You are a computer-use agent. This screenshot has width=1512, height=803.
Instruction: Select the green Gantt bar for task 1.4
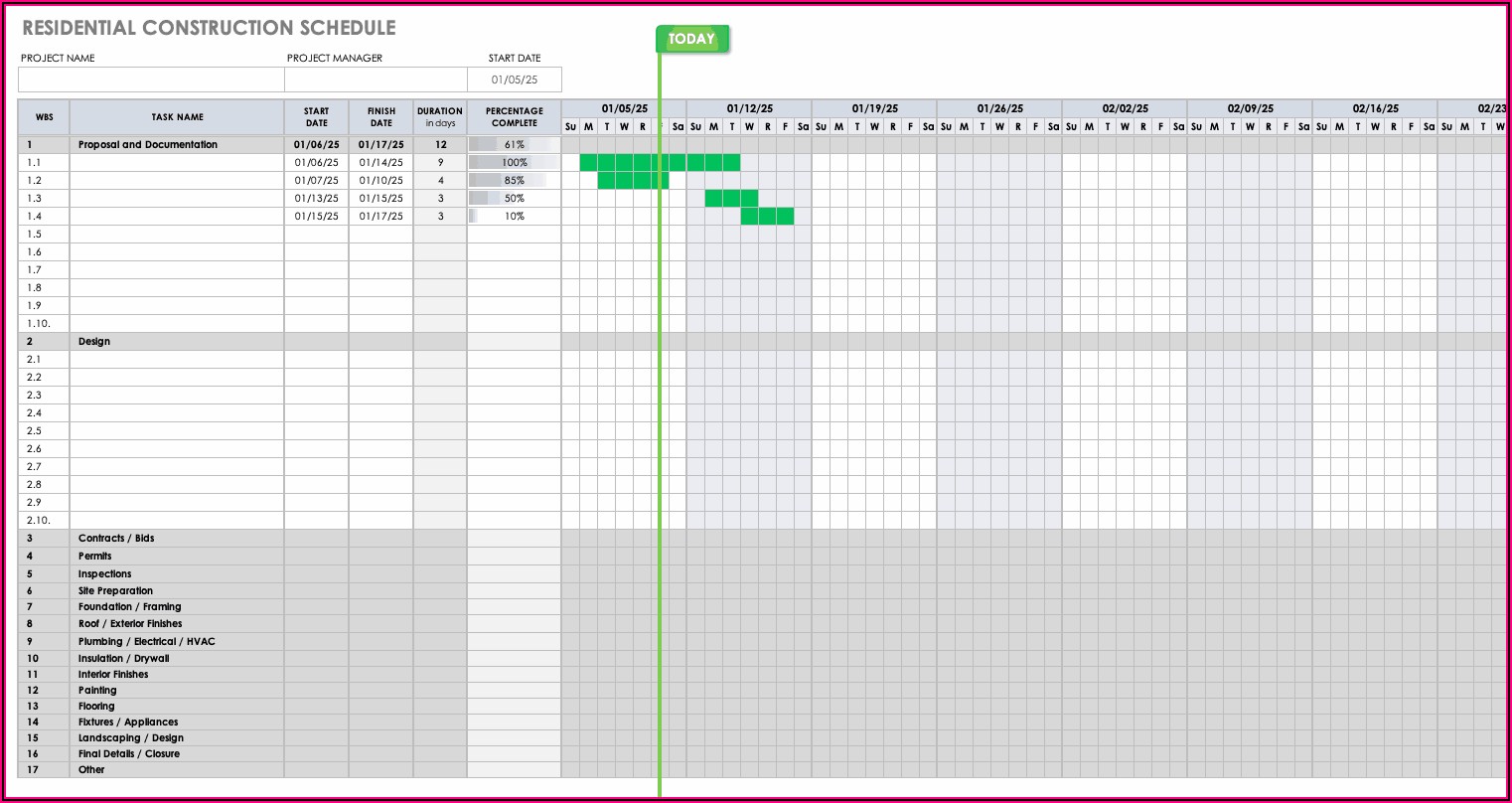coord(767,217)
